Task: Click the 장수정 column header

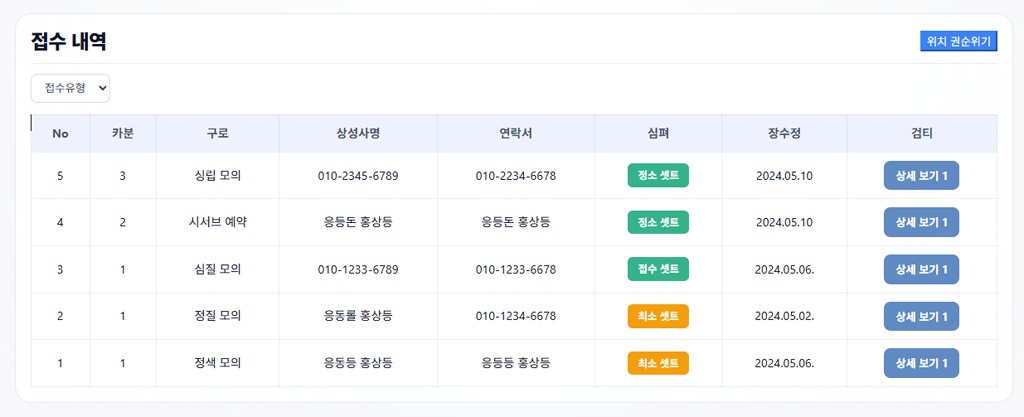Action: [x=784, y=134]
